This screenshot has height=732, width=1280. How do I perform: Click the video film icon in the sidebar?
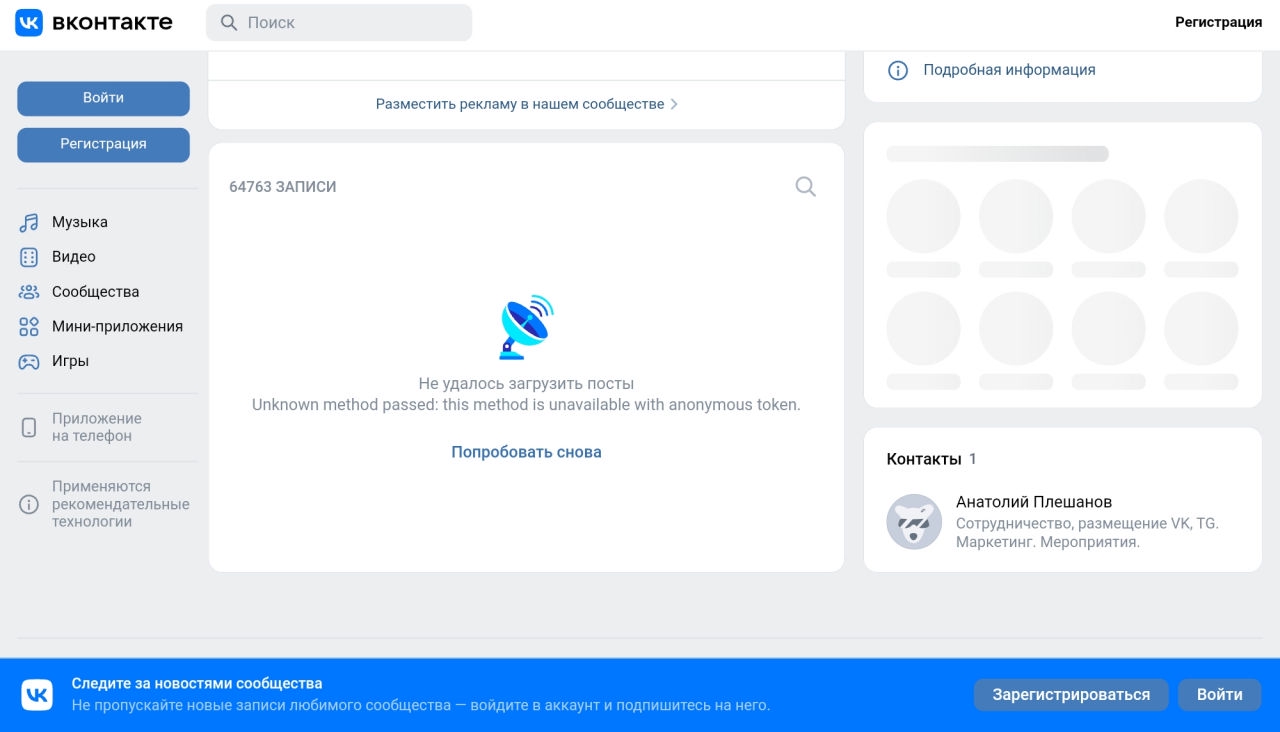(29, 257)
